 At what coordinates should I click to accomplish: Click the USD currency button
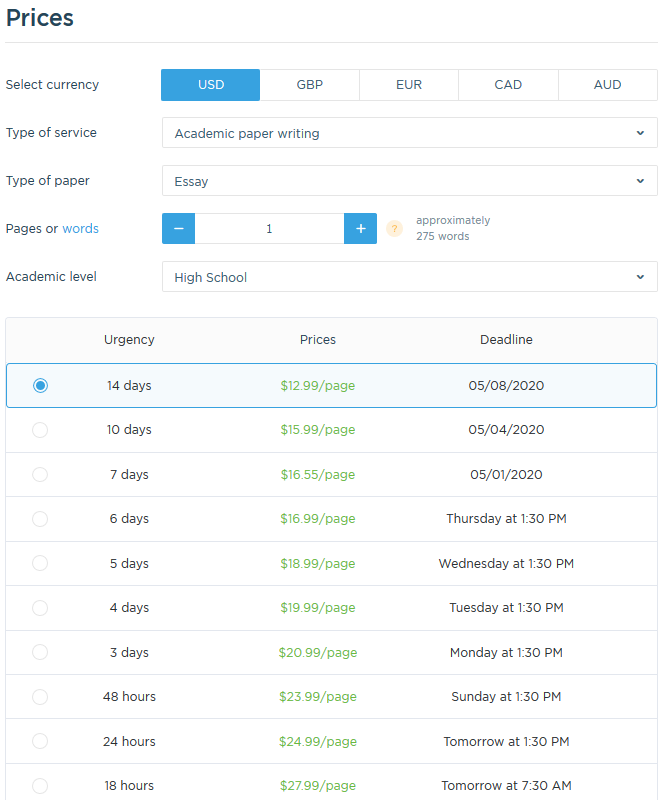click(x=210, y=85)
